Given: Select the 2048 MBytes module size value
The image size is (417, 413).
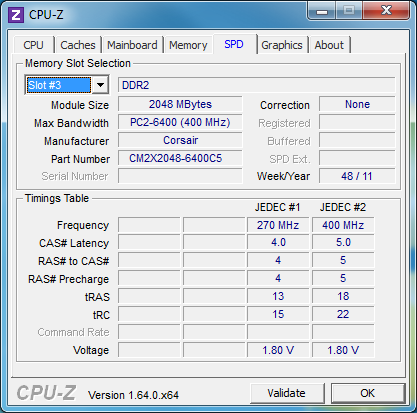Looking at the screenshot, I should tap(180, 104).
